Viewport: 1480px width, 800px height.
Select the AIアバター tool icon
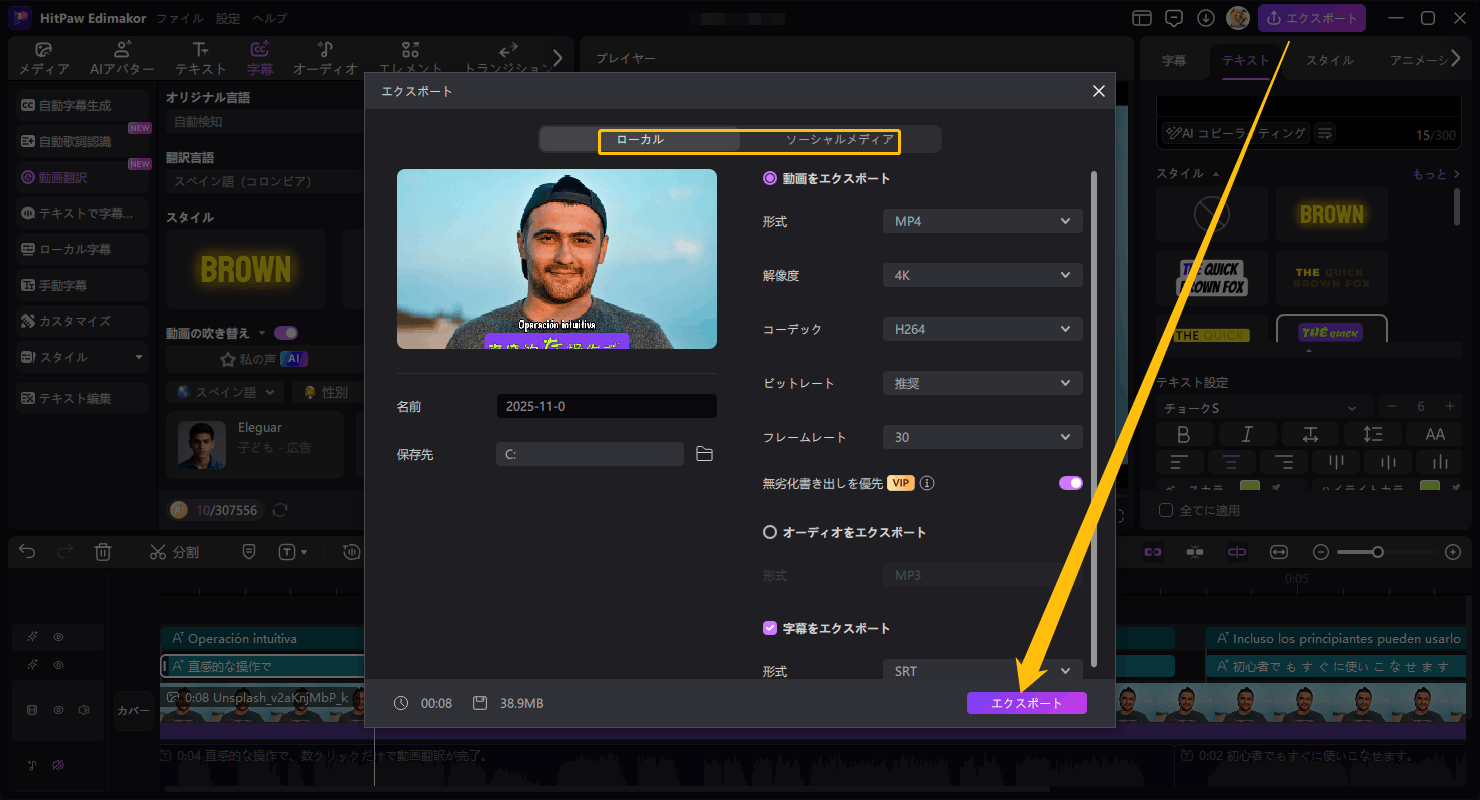[x=121, y=57]
